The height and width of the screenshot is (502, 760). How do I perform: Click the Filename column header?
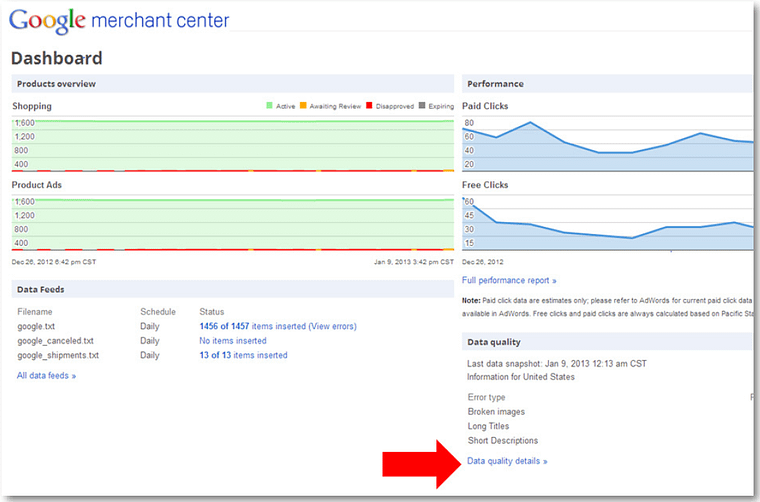tap(34, 312)
